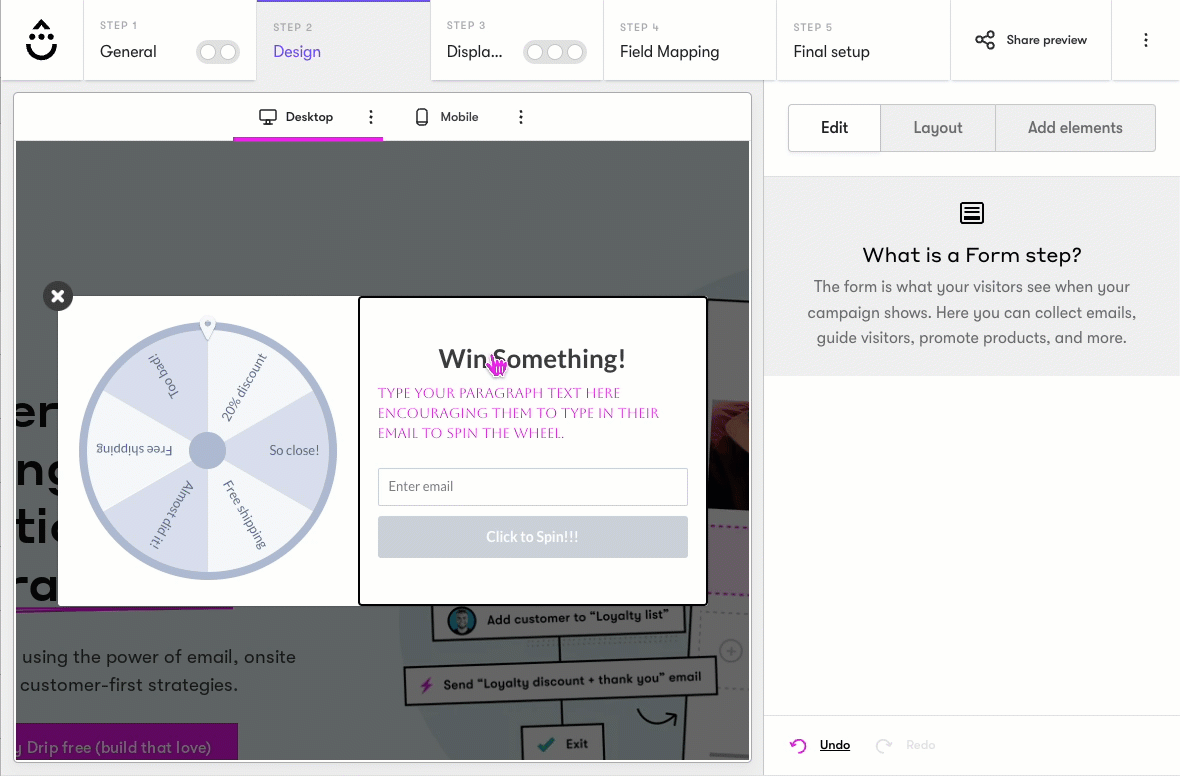
Task: Open the Step 2 Design tab
Action: pyautogui.click(x=343, y=40)
